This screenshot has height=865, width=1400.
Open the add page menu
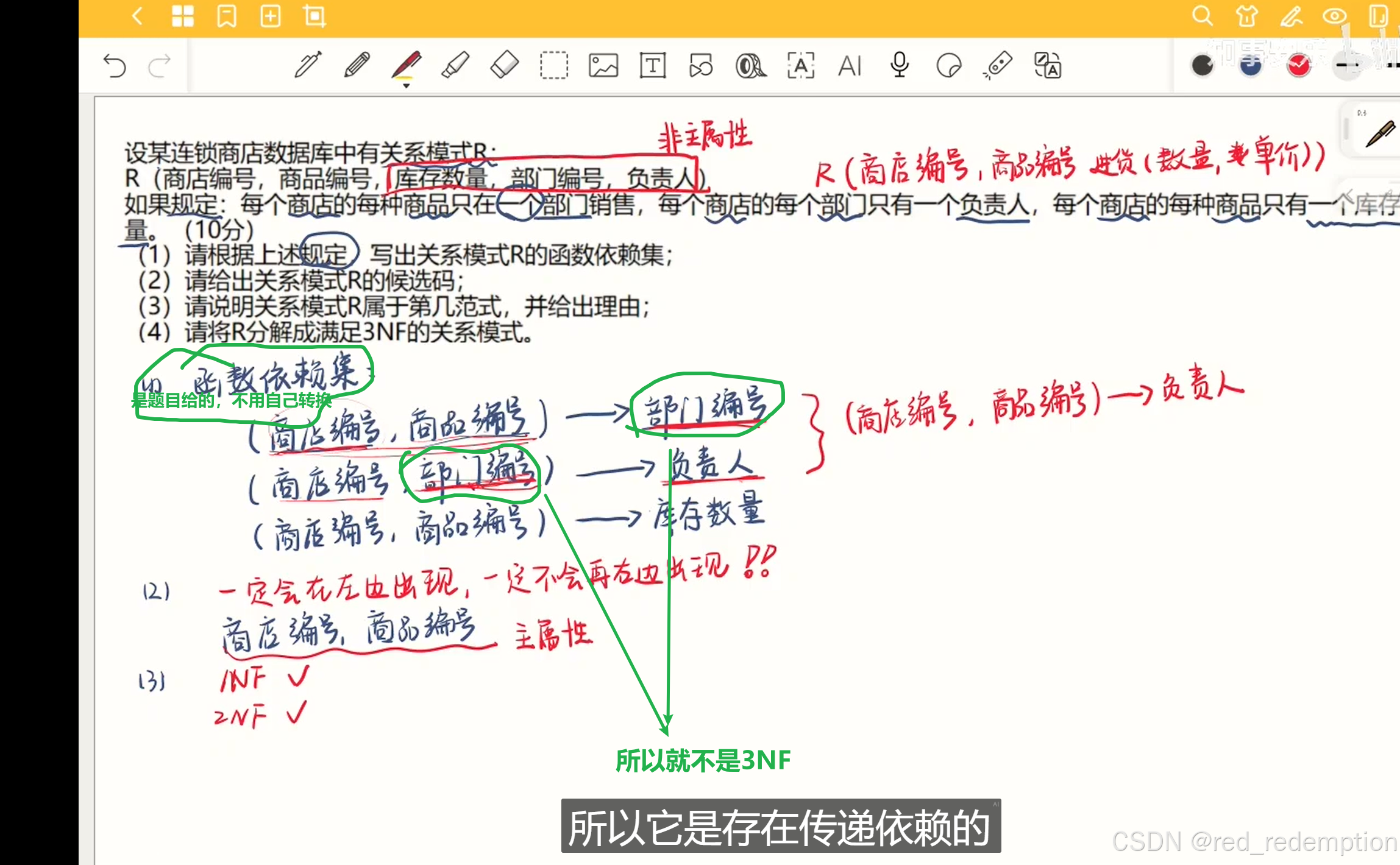point(271,16)
